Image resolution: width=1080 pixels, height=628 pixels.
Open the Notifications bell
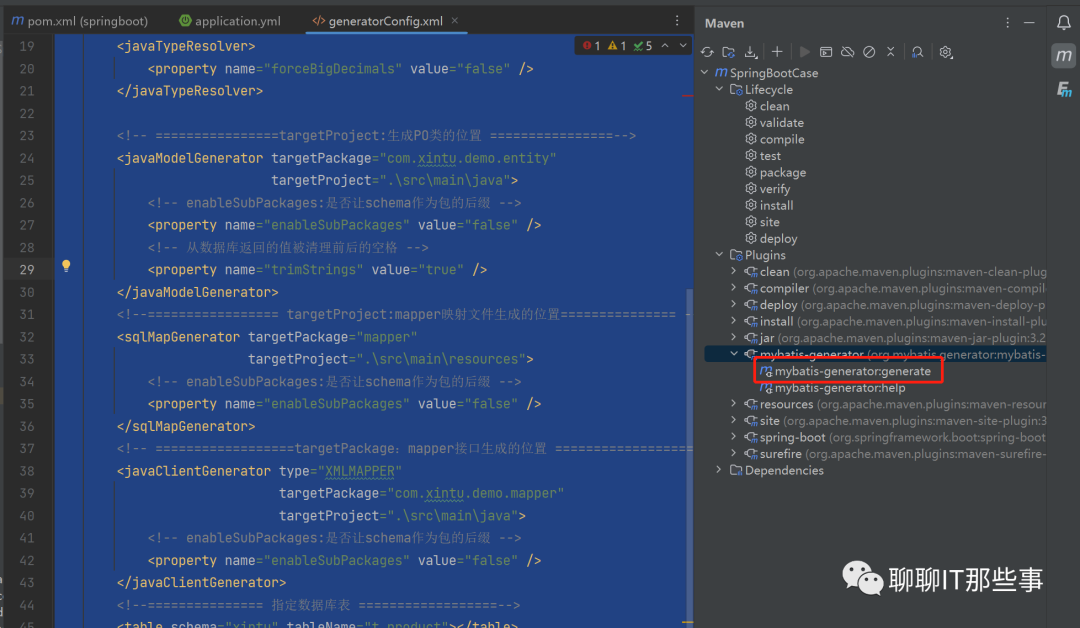[1063, 23]
